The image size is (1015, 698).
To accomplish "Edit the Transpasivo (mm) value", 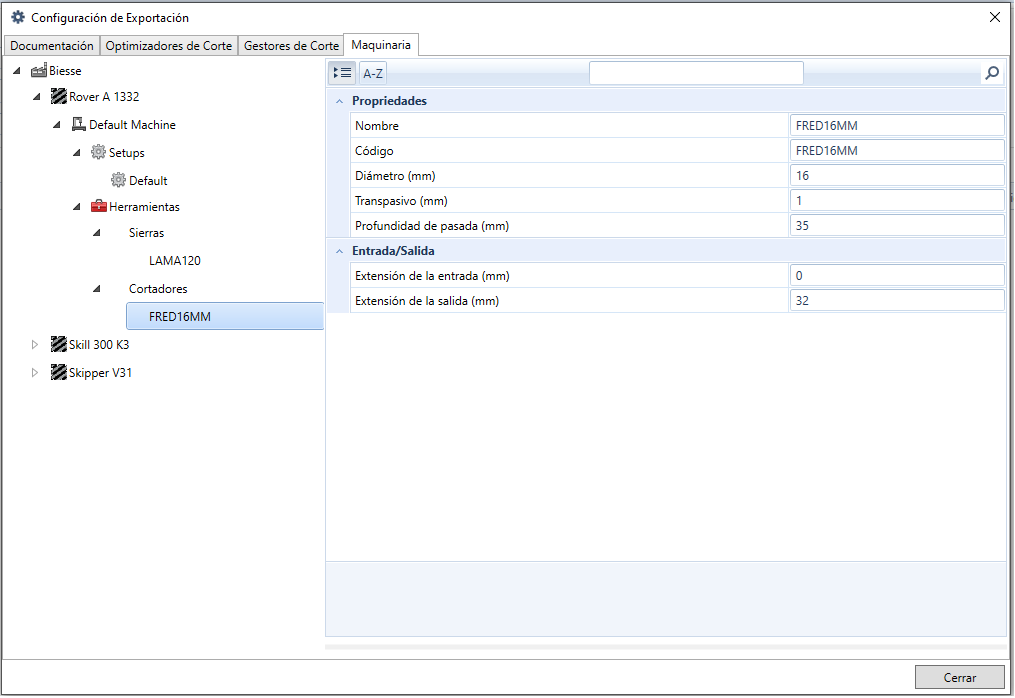I will [x=897, y=201].
